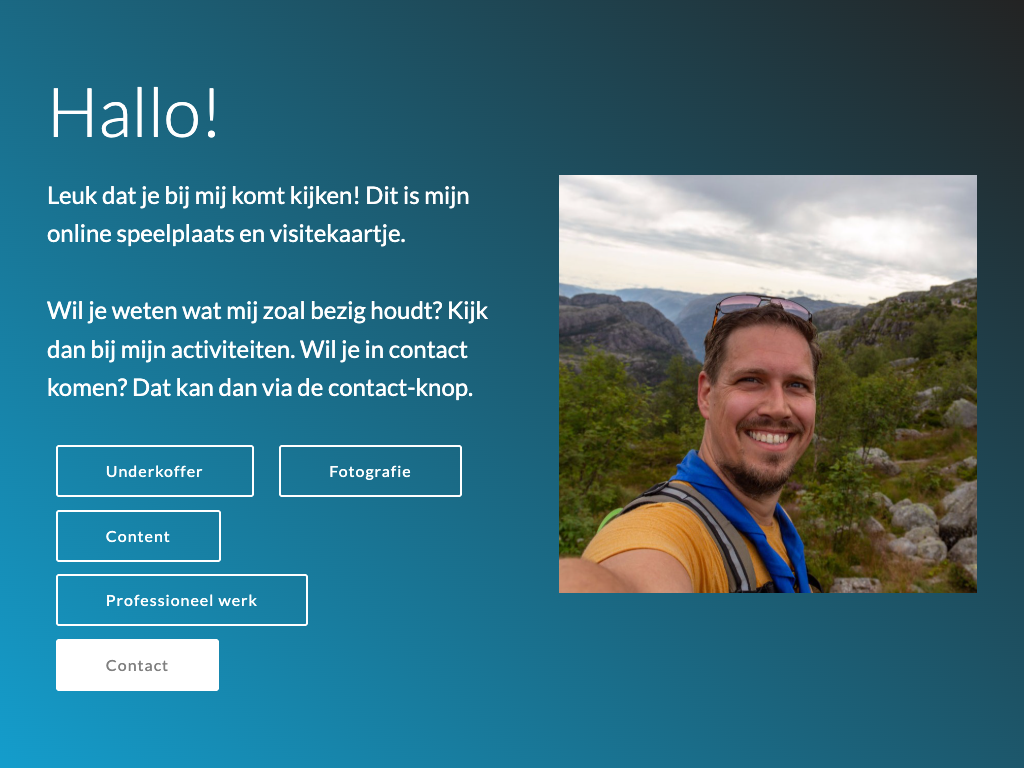The image size is (1024, 768).
Task: Click the 'Leuk dat je bij mij' sentence
Action: [203, 196]
